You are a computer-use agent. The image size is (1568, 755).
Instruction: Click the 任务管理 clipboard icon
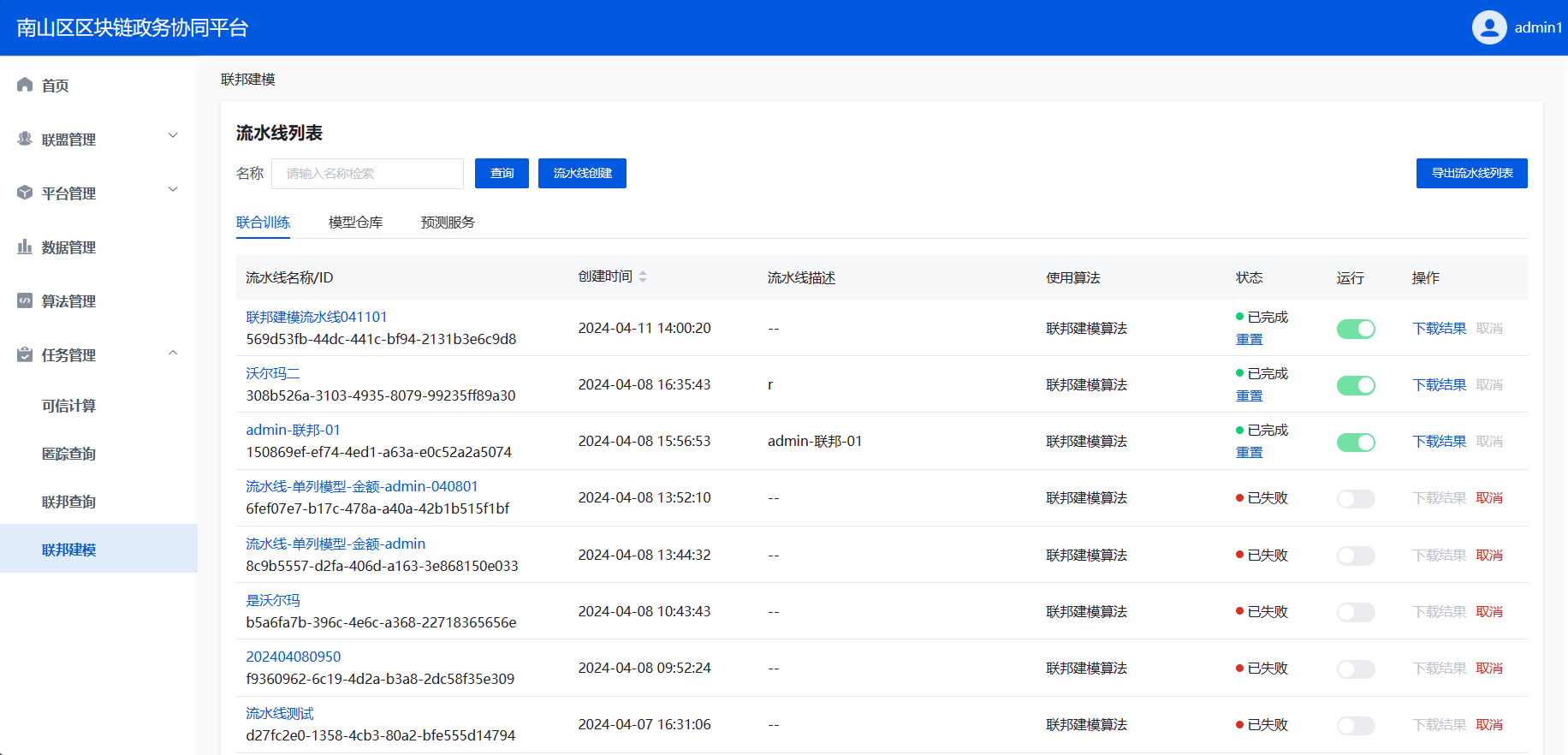[x=25, y=354]
